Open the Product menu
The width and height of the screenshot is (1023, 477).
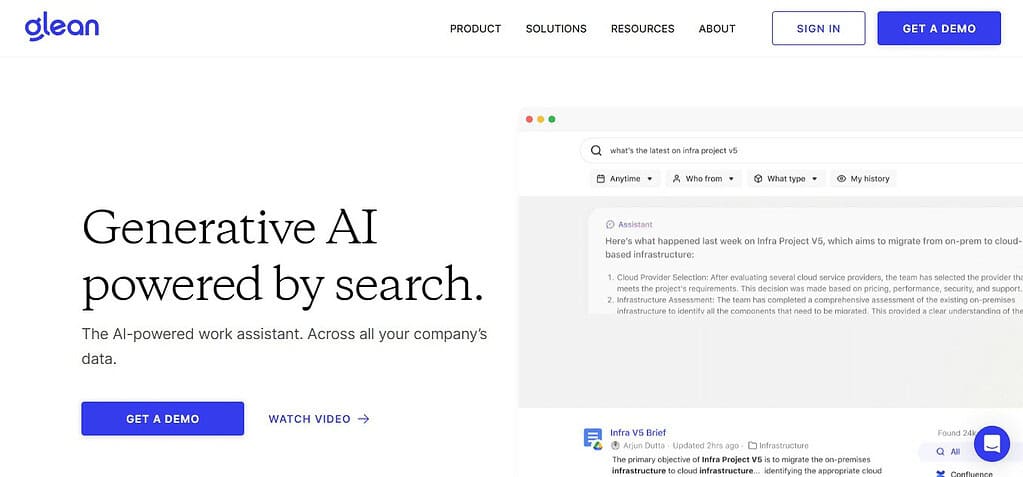pyautogui.click(x=476, y=29)
